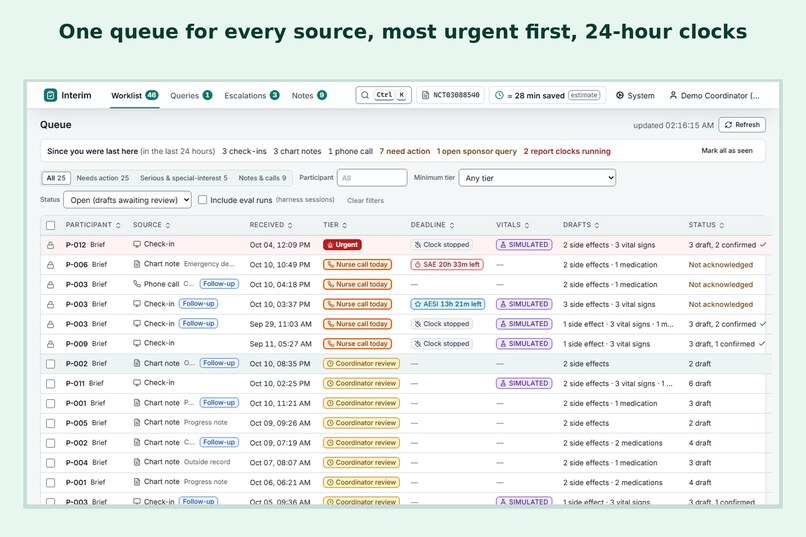
Task: Open the Brief link for P-011
Action: pos(96,383)
